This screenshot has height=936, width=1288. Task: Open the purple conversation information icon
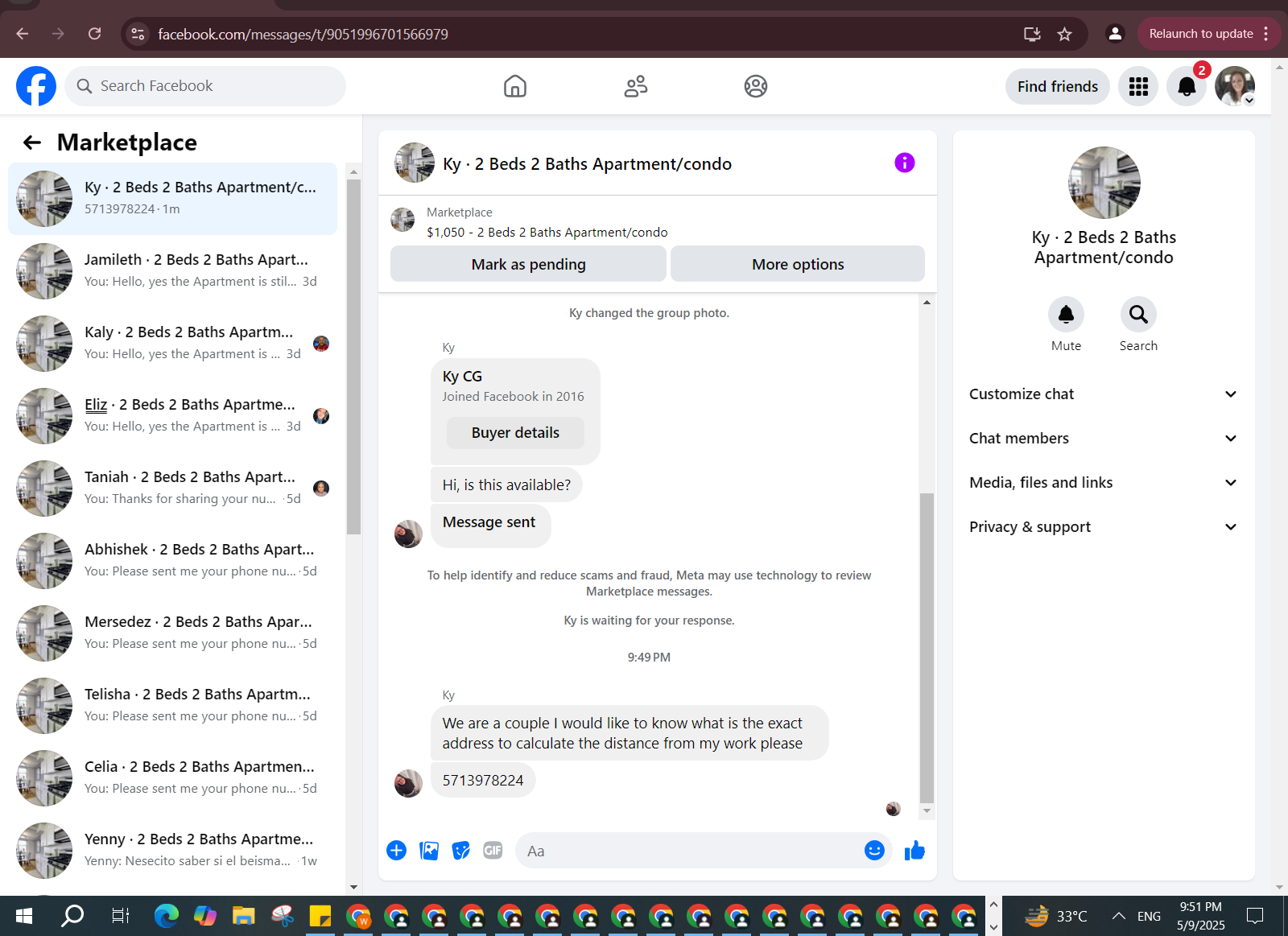(x=905, y=163)
